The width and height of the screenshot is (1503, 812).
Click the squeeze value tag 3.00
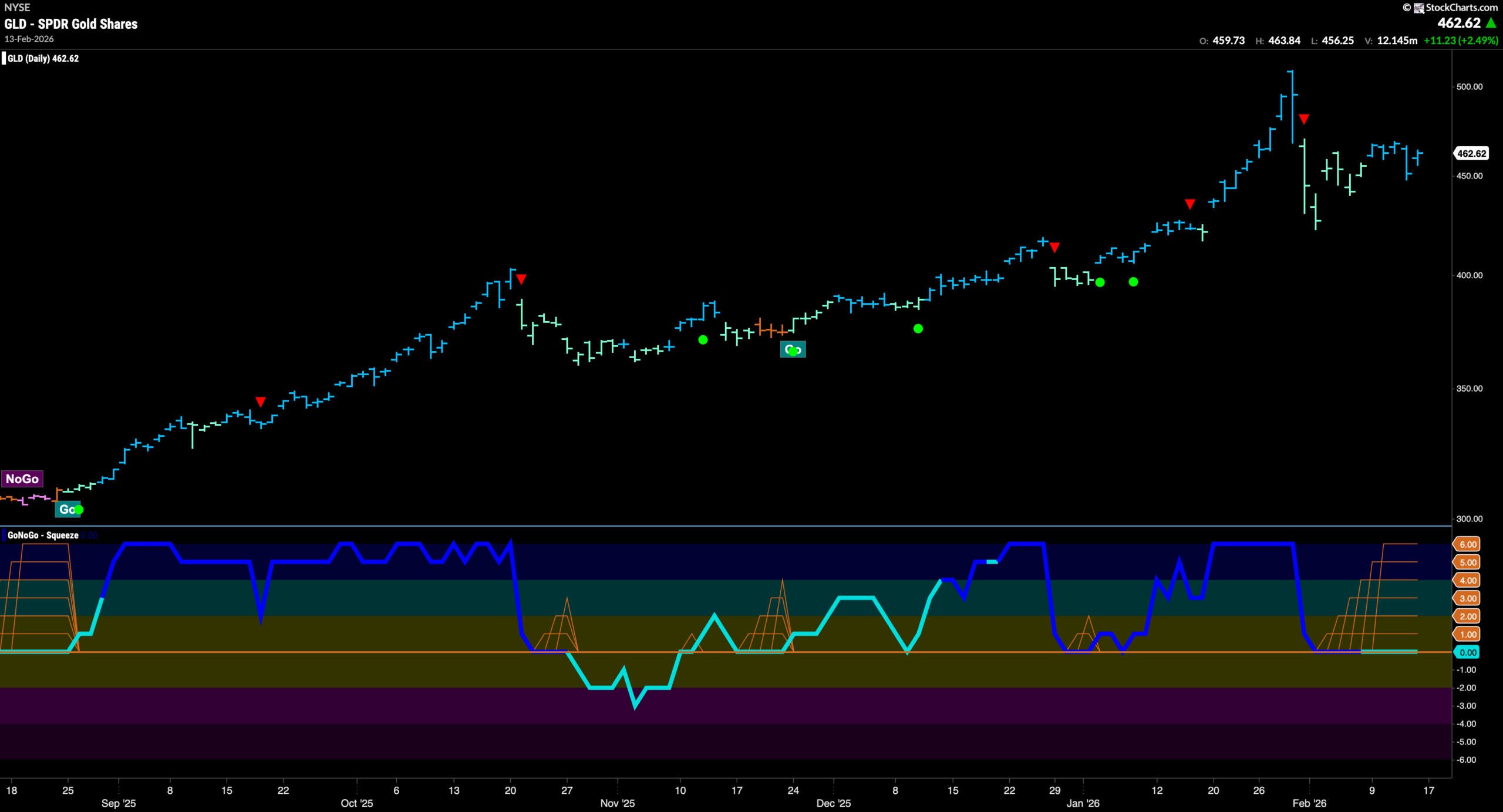(x=1468, y=598)
